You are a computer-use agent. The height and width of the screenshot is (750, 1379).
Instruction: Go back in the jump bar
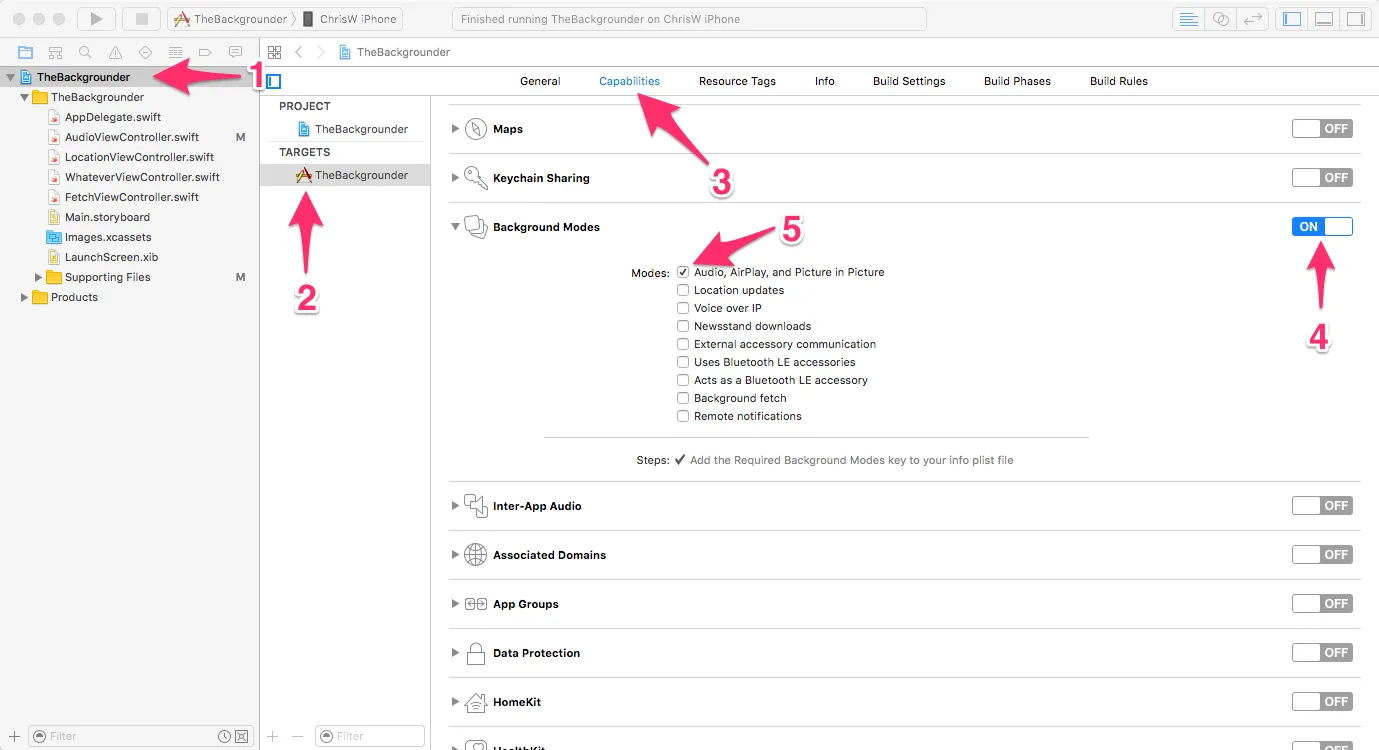(299, 52)
